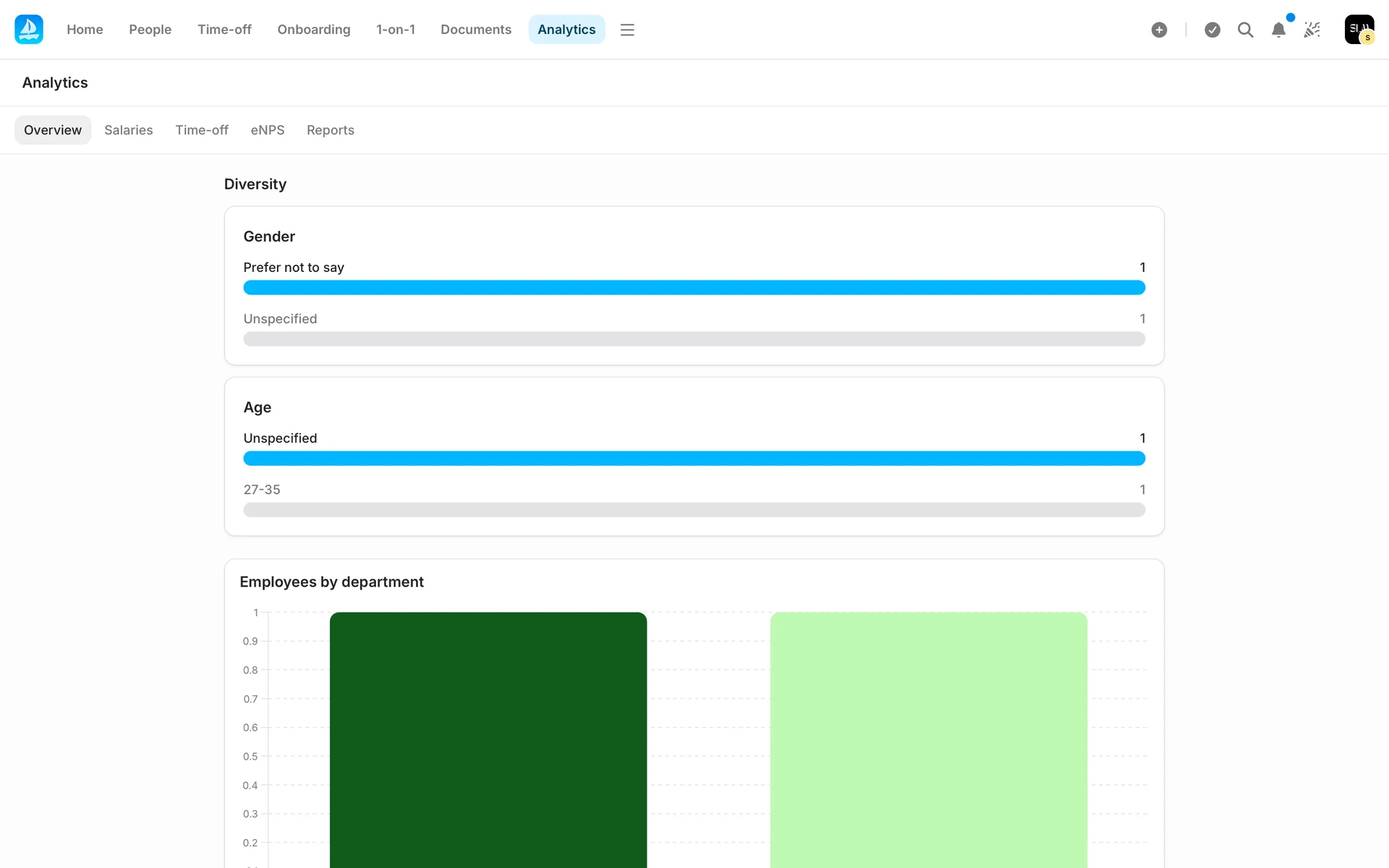Go to the Home nav item
Screen dimensions: 1389x868
(85, 30)
